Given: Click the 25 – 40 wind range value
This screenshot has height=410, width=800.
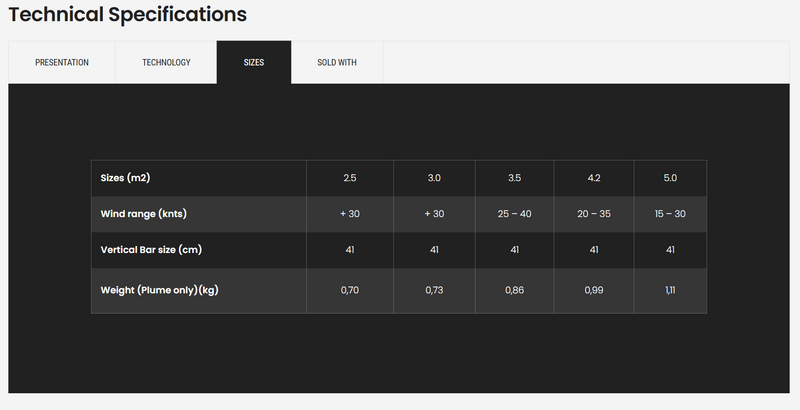Looking at the screenshot, I should pyautogui.click(x=514, y=214).
